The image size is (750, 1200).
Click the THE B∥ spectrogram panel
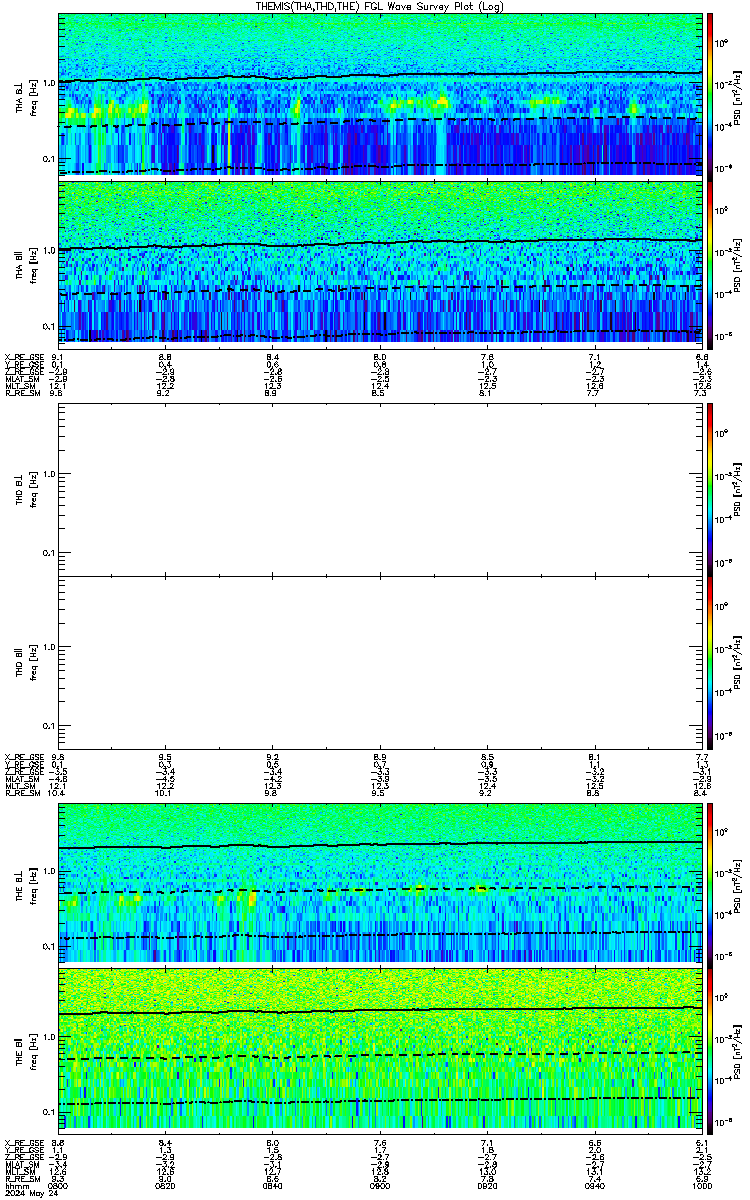tap(380, 1050)
